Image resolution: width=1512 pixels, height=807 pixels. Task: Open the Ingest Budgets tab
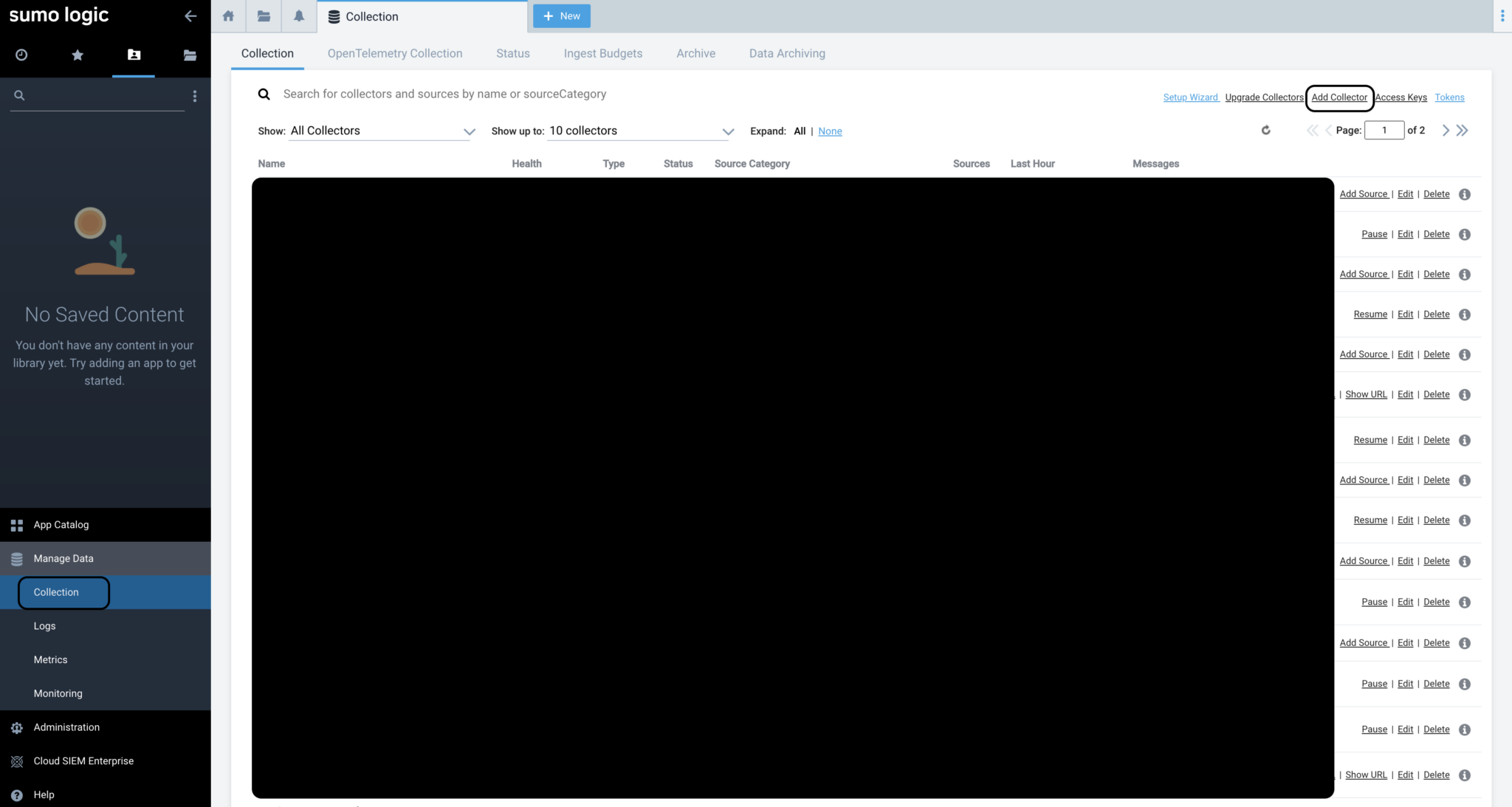(602, 53)
